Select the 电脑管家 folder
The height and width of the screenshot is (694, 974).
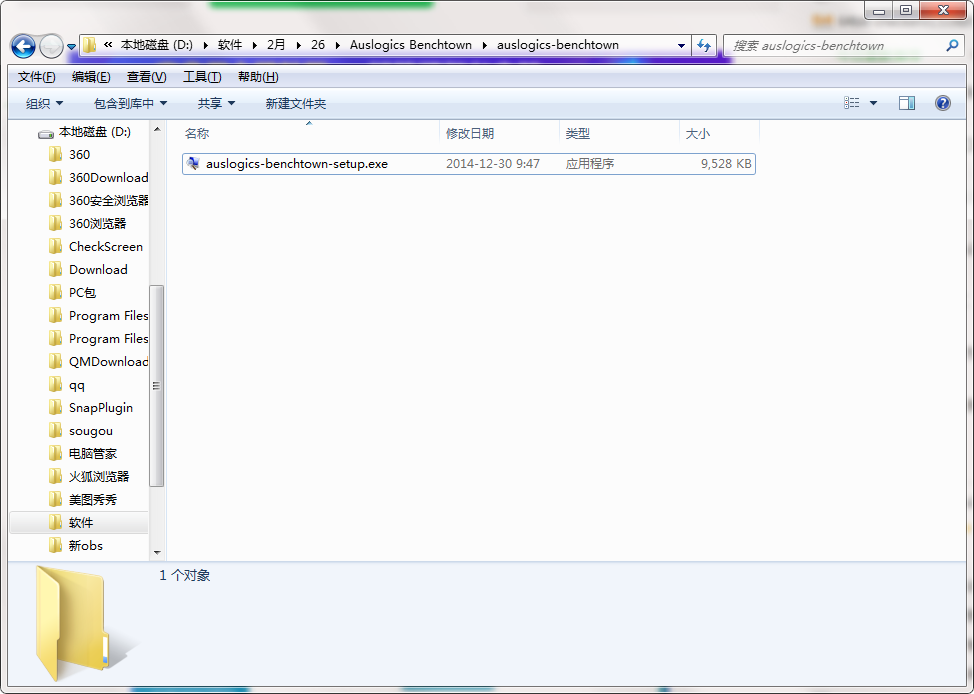coord(93,454)
